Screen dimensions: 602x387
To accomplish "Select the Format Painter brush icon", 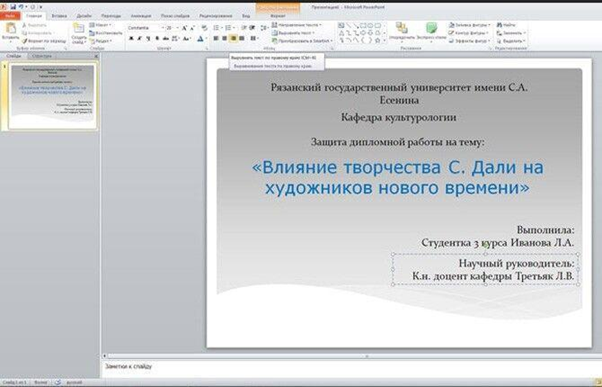I will tap(25, 41).
